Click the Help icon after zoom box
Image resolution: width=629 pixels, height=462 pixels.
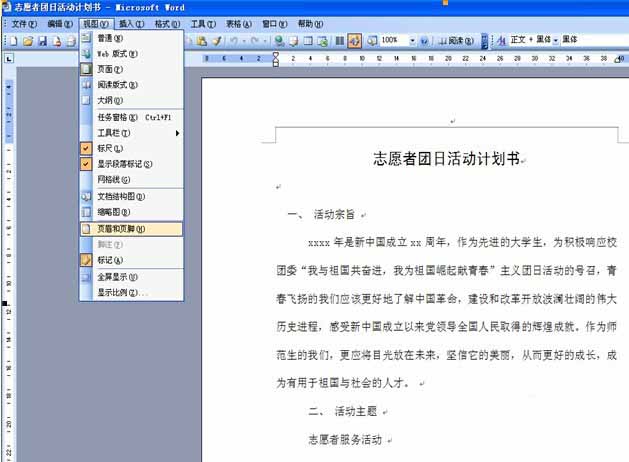pyautogui.click(x=424, y=41)
